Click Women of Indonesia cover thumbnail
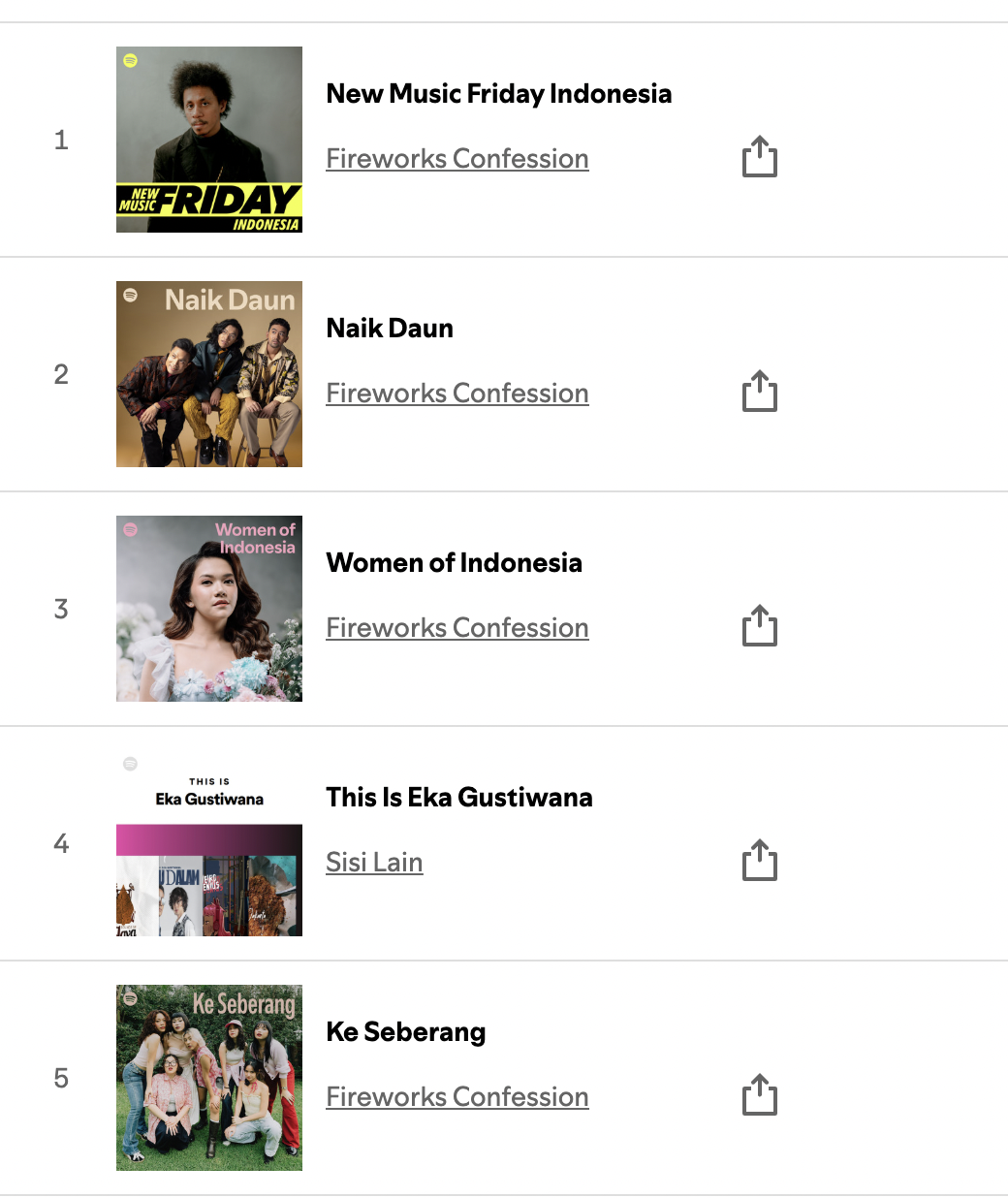 point(209,609)
